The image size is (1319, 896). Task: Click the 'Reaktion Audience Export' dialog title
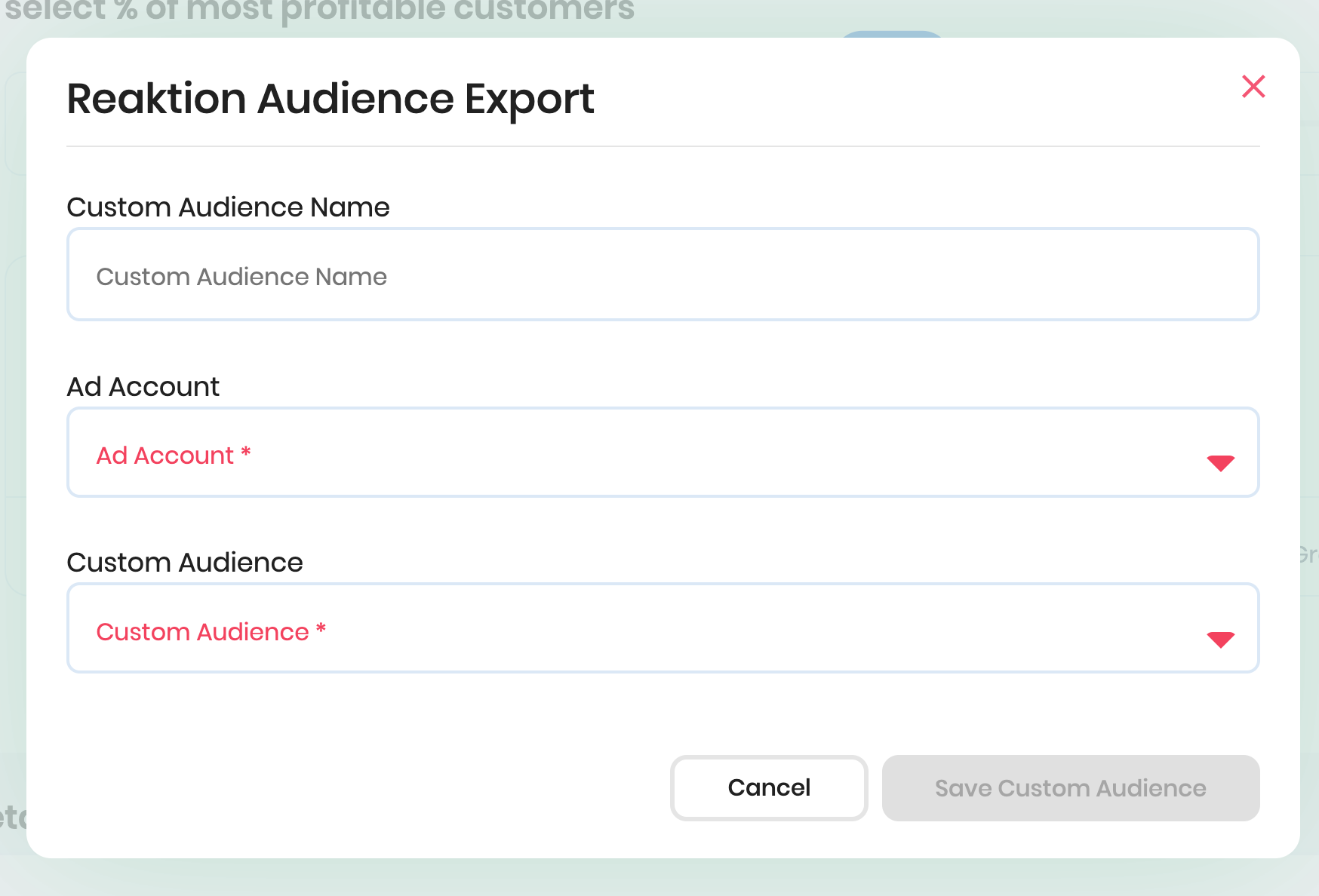[x=331, y=99]
